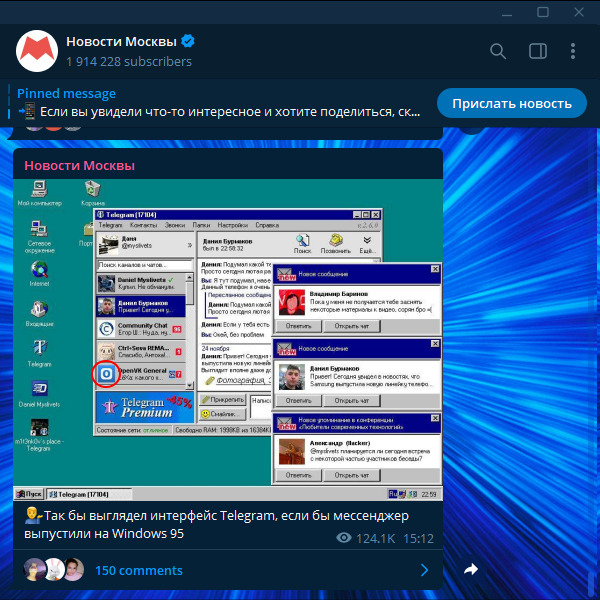Click the pink Новости Москвы post author name
This screenshot has height=600, width=600.
click(x=79, y=165)
